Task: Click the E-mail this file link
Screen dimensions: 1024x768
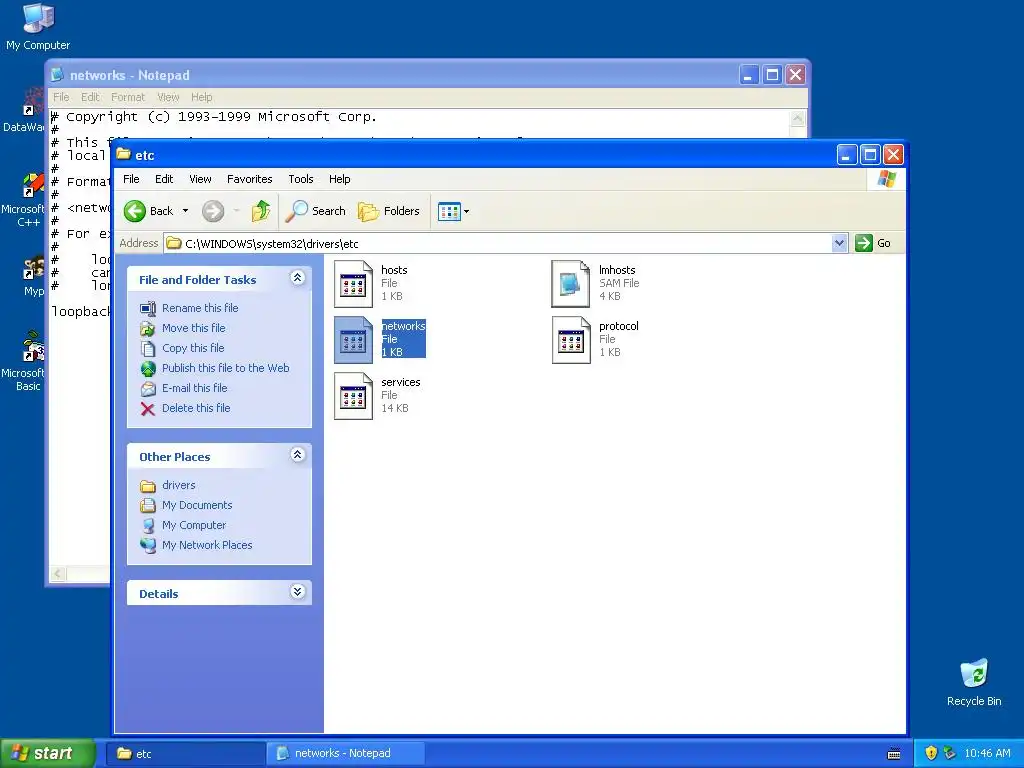Action: pyautogui.click(x=195, y=389)
